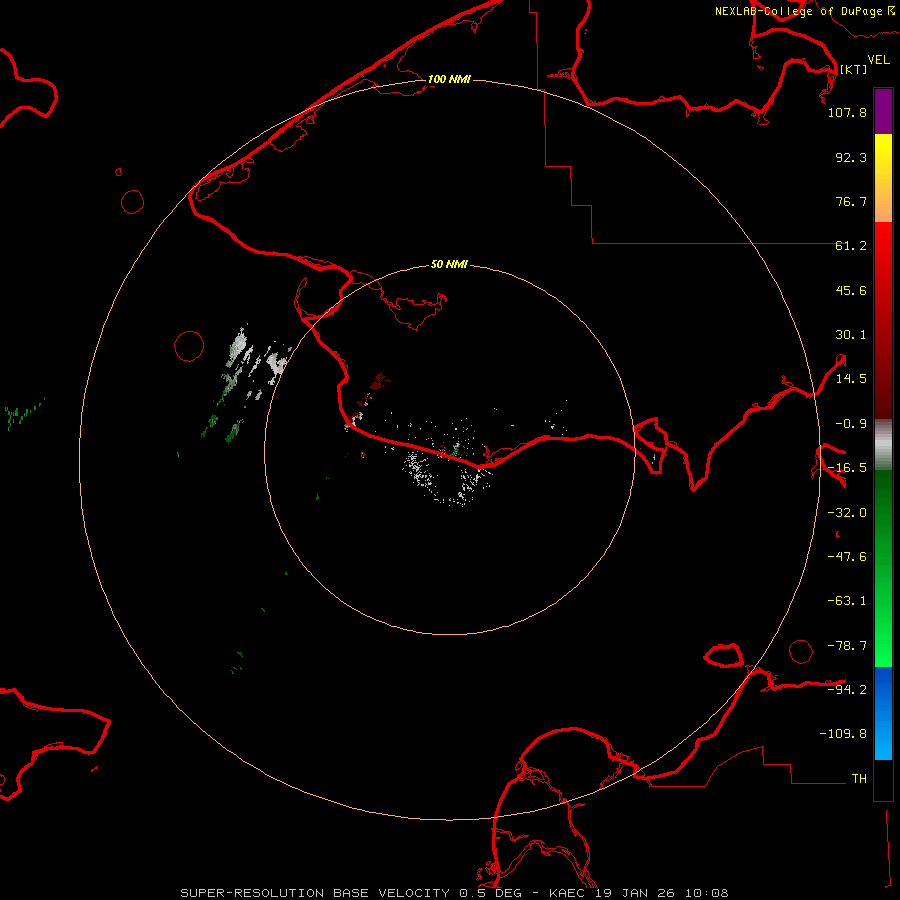This screenshot has height=900, width=900.
Task: Click the NEXLAB-College of DuPage credit text
Action: tap(804, 11)
